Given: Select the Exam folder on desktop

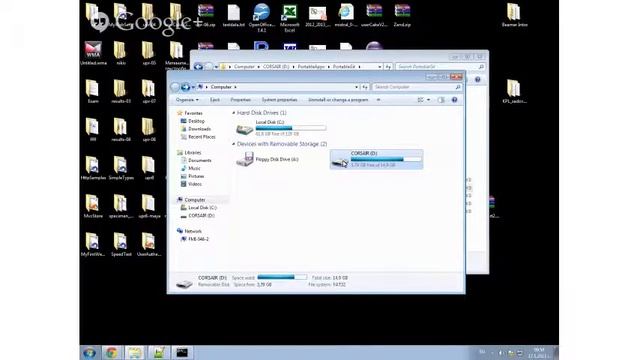Looking at the screenshot, I should pos(93,91).
